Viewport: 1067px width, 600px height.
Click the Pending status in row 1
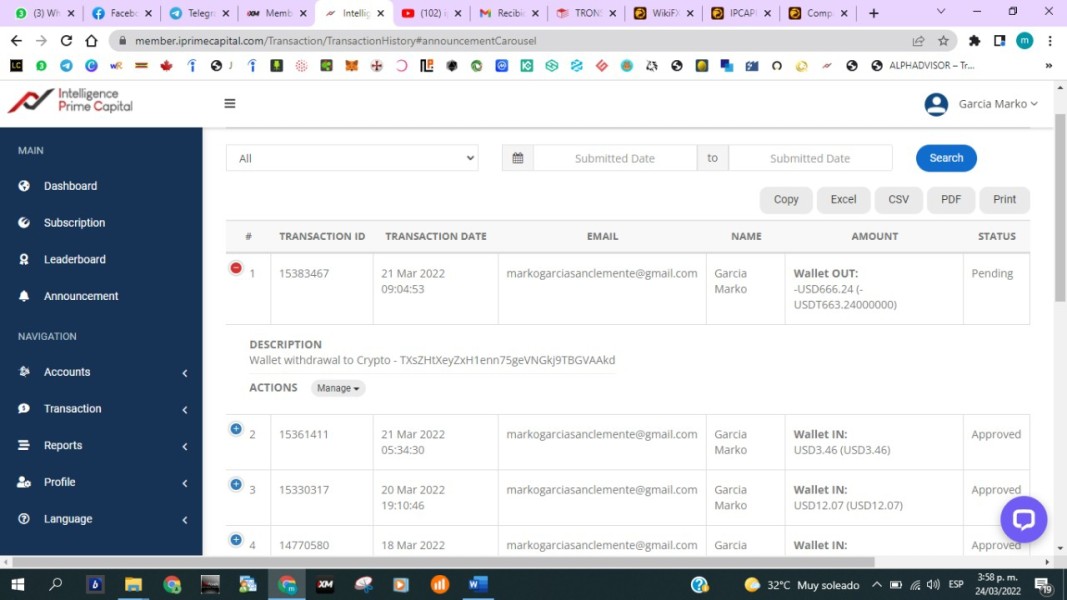click(992, 273)
